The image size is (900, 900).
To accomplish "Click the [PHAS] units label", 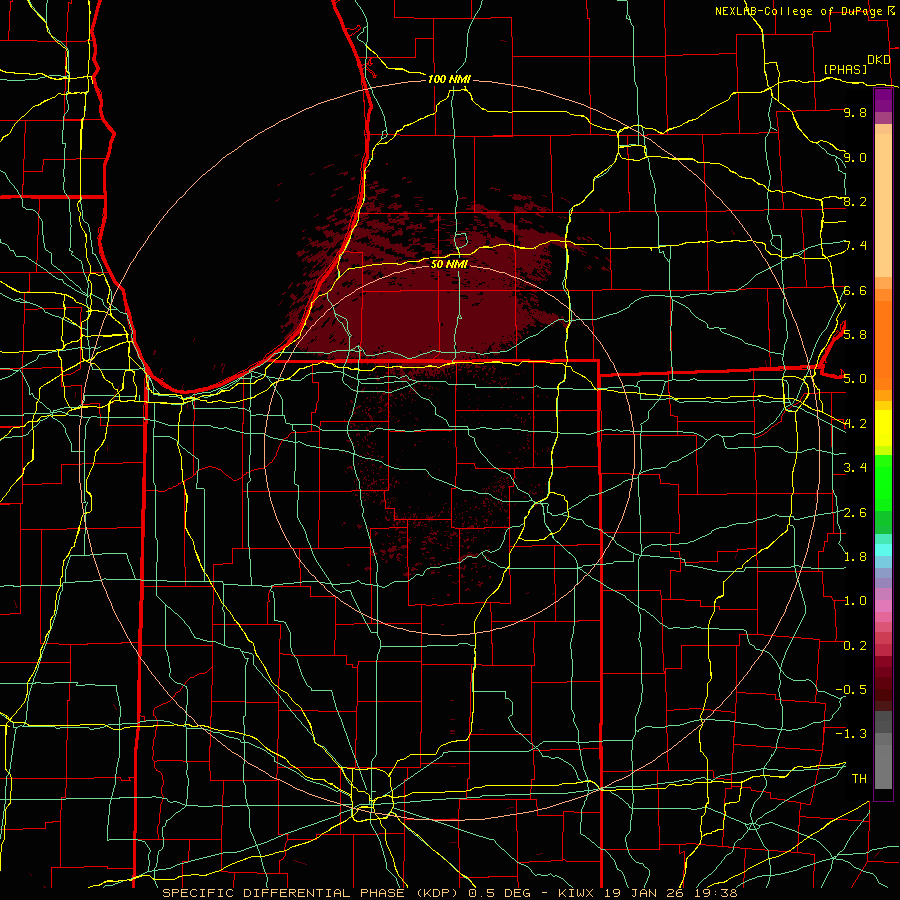I will [x=845, y=69].
